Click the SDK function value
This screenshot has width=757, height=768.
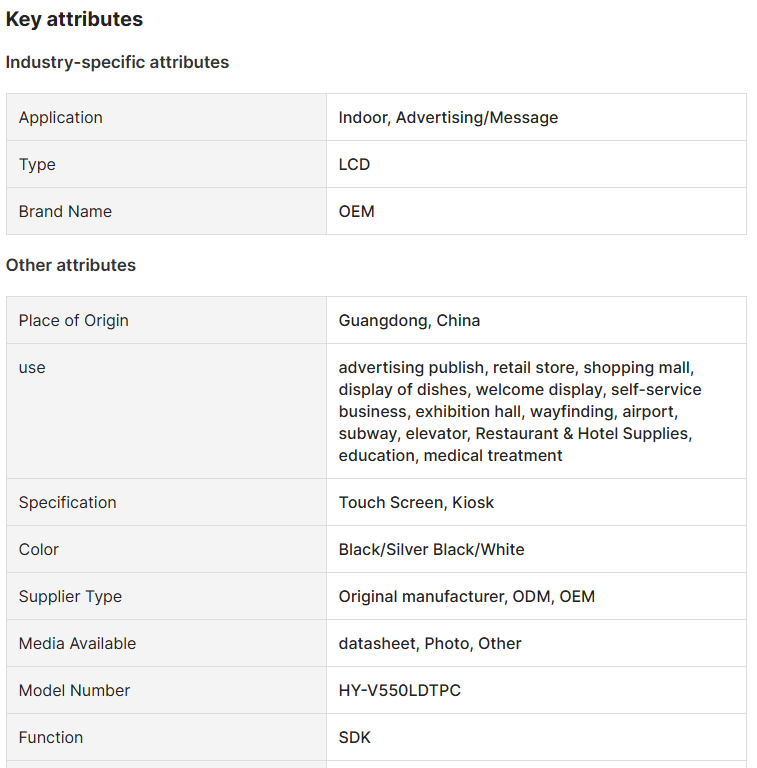tap(354, 737)
